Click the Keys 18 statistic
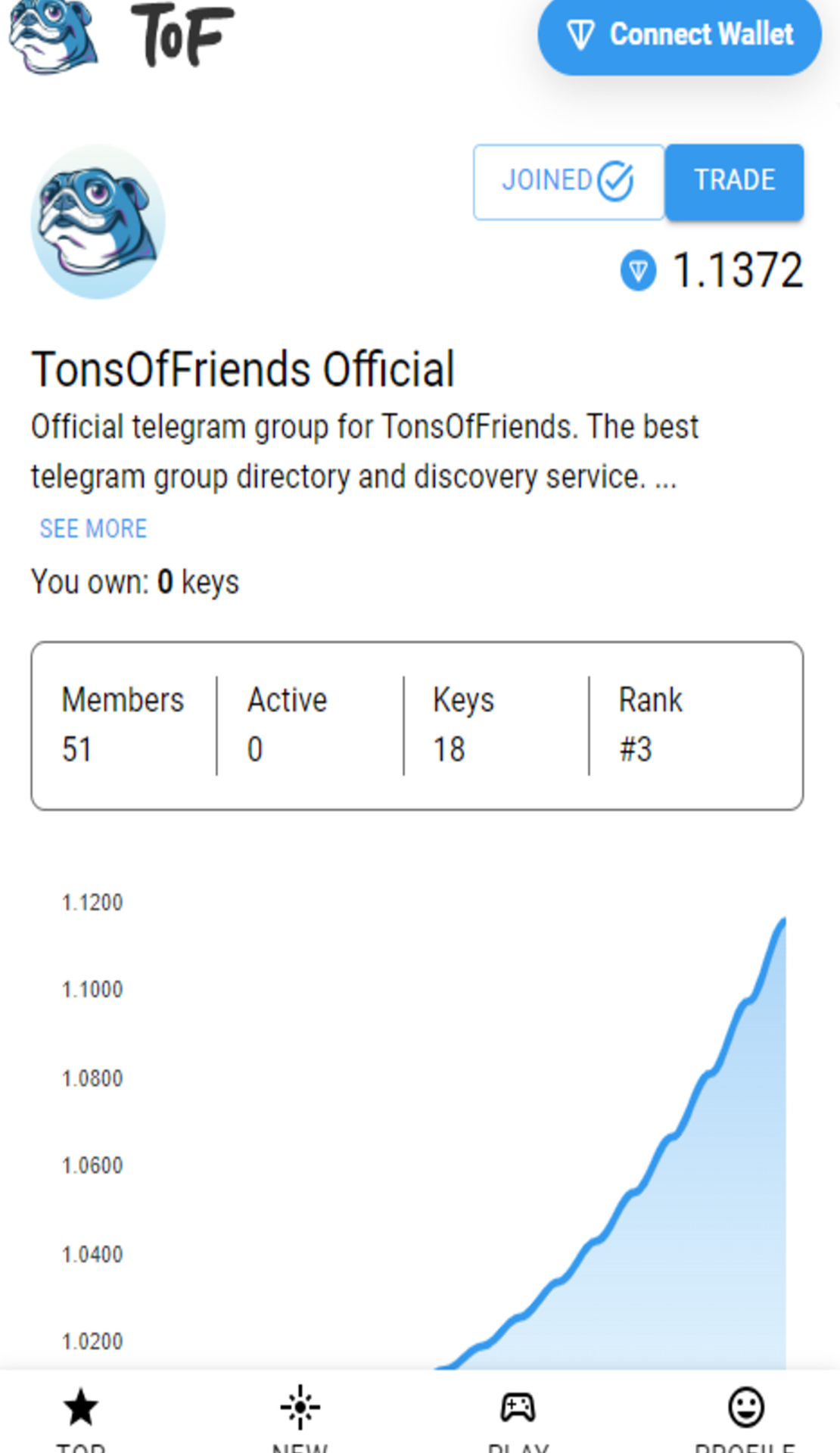 (463, 725)
